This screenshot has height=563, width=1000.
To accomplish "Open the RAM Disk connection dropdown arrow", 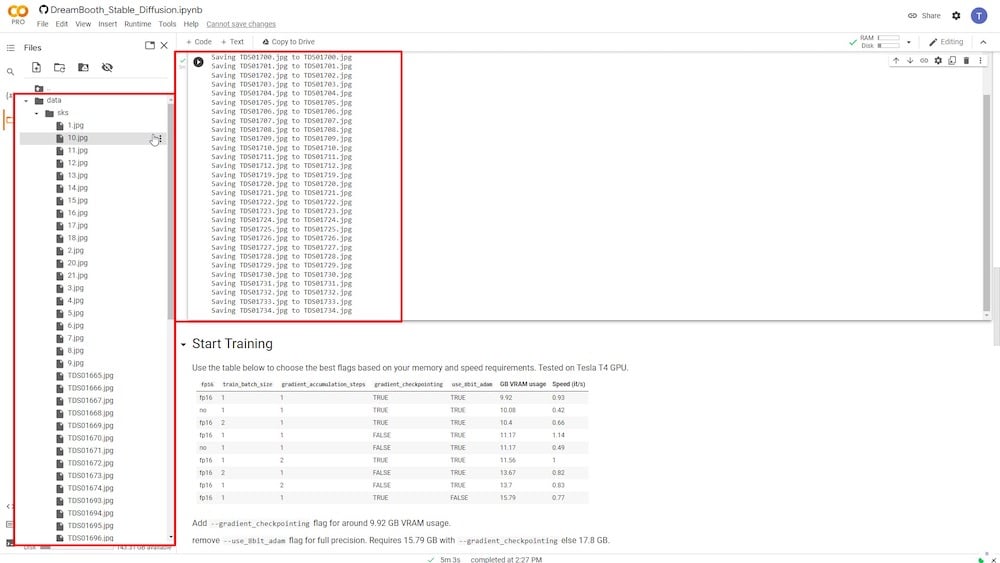I will point(909,42).
